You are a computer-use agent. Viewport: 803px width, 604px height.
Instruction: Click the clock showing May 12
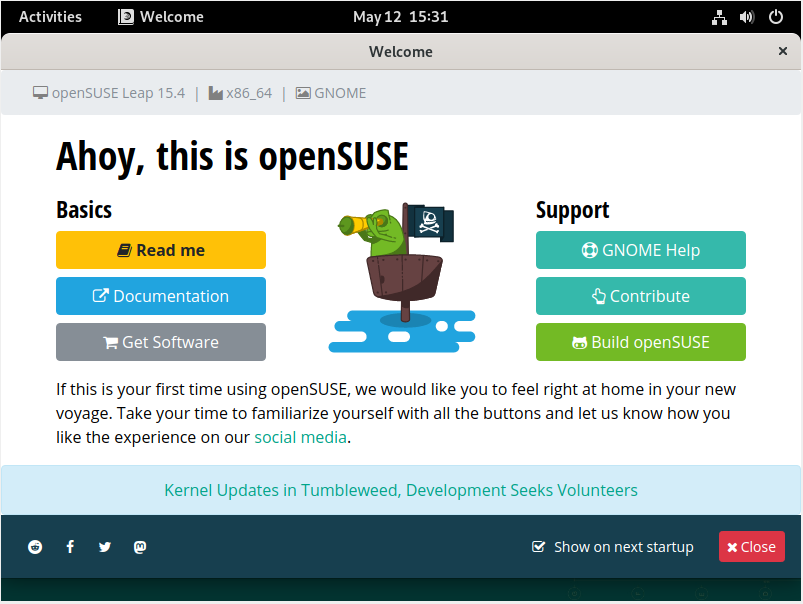point(400,17)
